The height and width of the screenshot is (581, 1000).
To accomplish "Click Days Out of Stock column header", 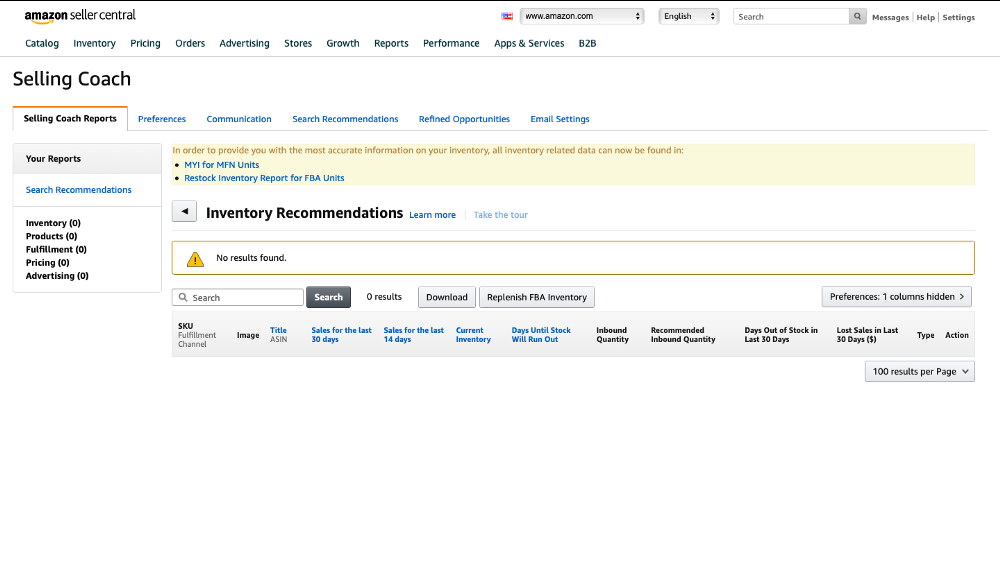I will [781, 335].
